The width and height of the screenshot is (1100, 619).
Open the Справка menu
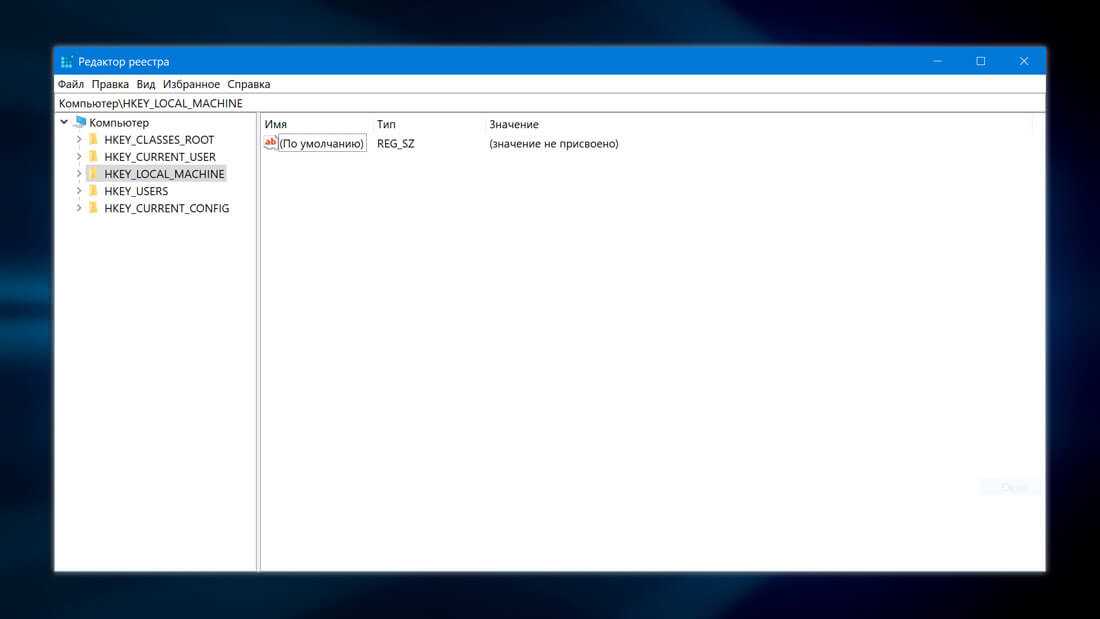click(249, 84)
